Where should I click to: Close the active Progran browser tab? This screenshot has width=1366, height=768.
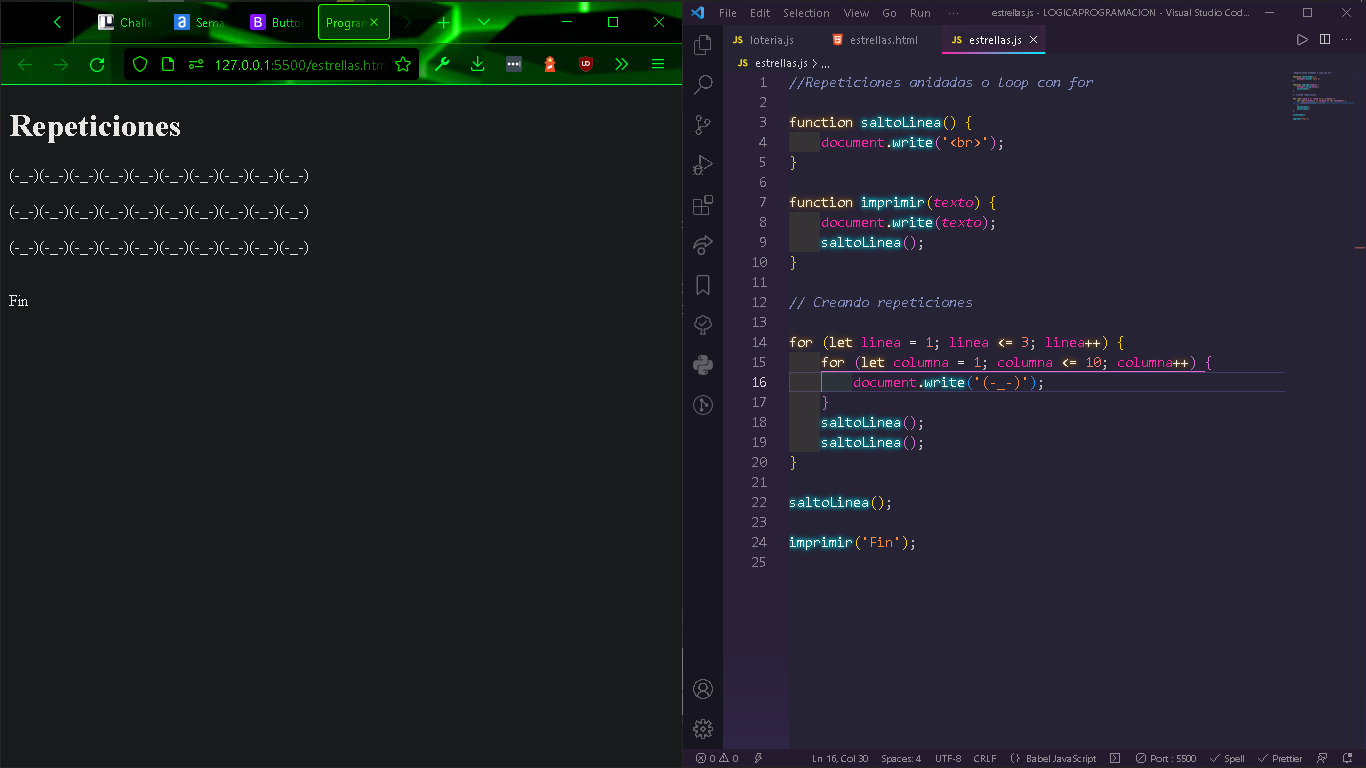[x=374, y=22]
